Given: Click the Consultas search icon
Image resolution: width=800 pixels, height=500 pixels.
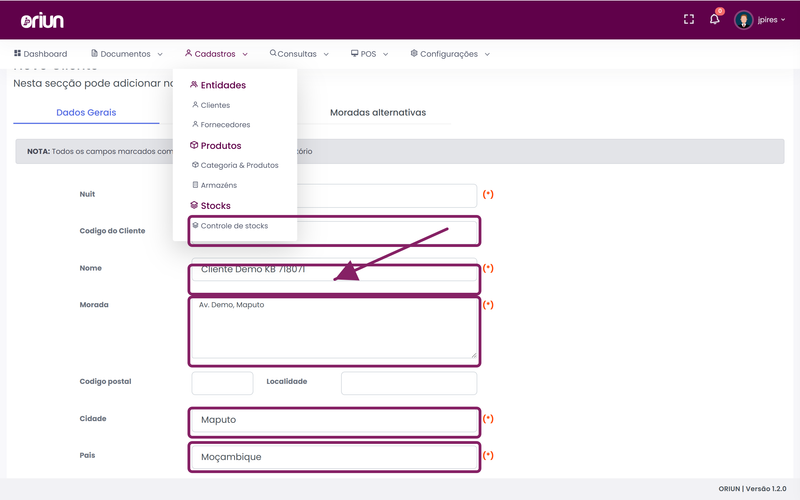Looking at the screenshot, I should point(273,53).
